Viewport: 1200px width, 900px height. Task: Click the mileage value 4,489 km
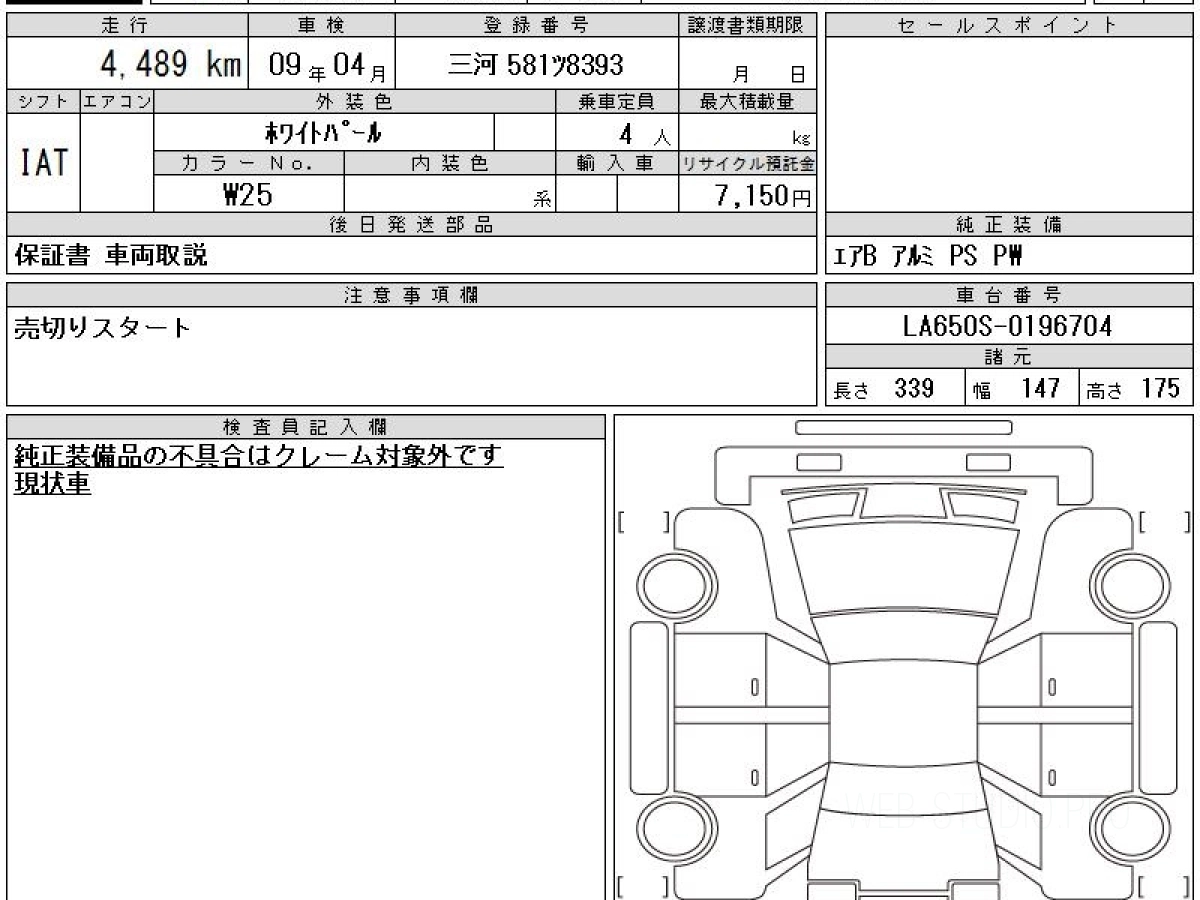(170, 65)
